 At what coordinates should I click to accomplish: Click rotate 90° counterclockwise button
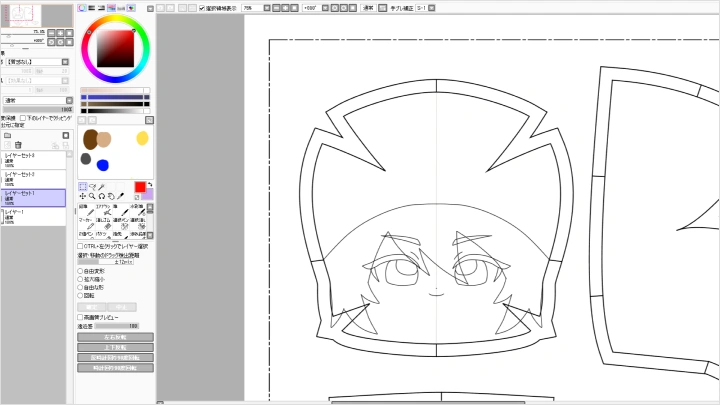coord(115,357)
